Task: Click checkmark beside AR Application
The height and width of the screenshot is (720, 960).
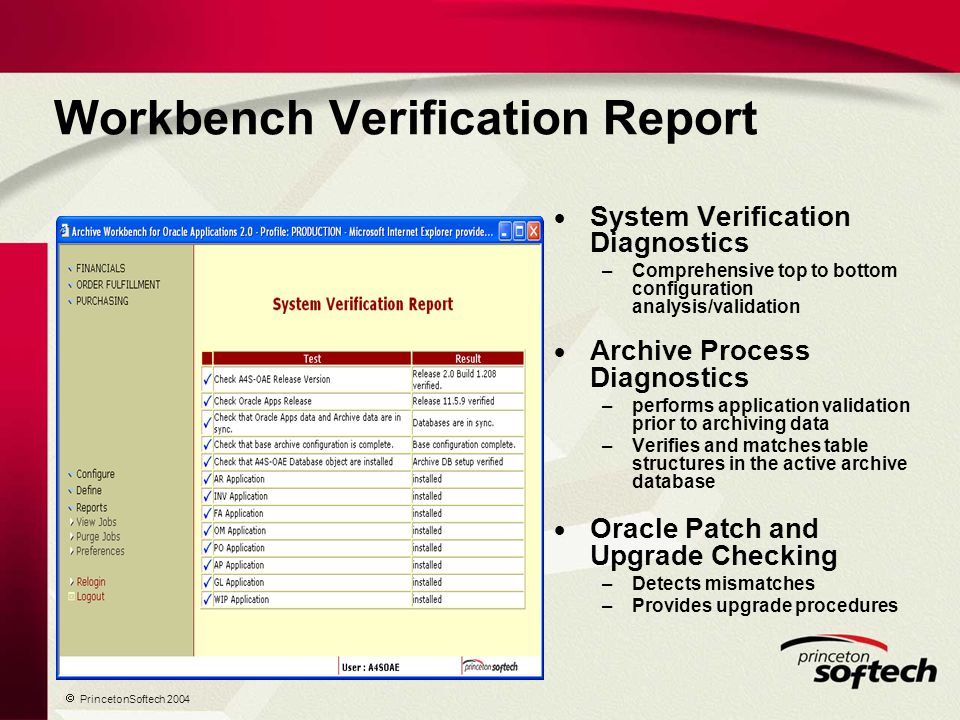Action: point(207,479)
